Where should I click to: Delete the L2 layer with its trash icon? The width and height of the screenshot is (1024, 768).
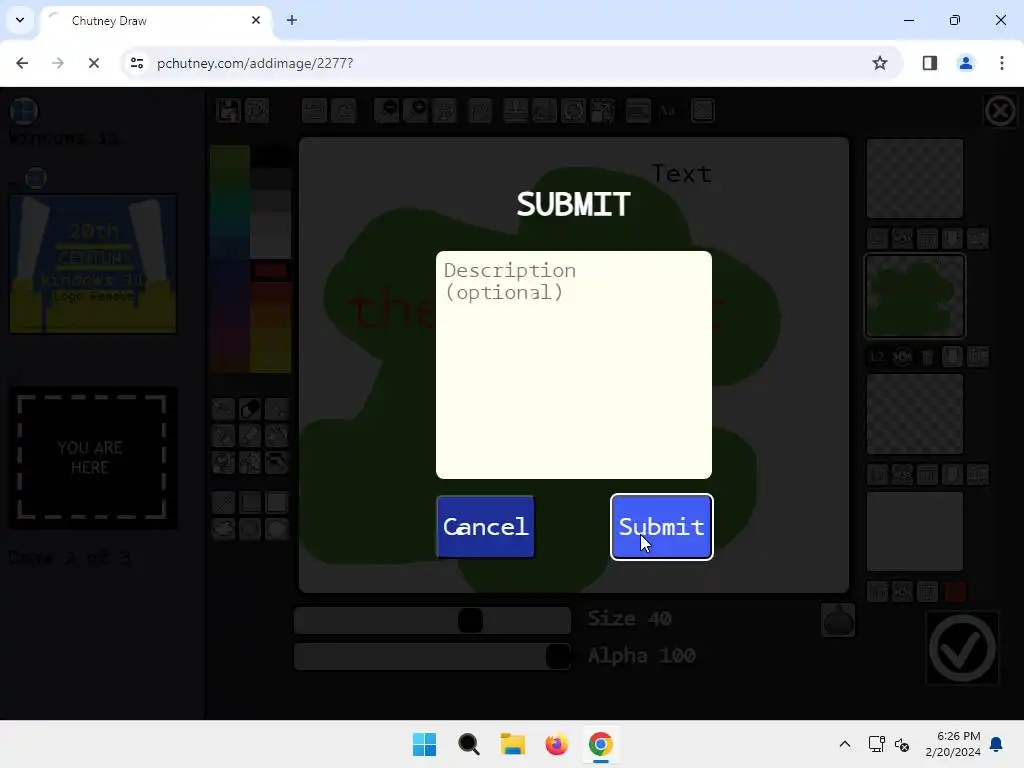(927, 357)
